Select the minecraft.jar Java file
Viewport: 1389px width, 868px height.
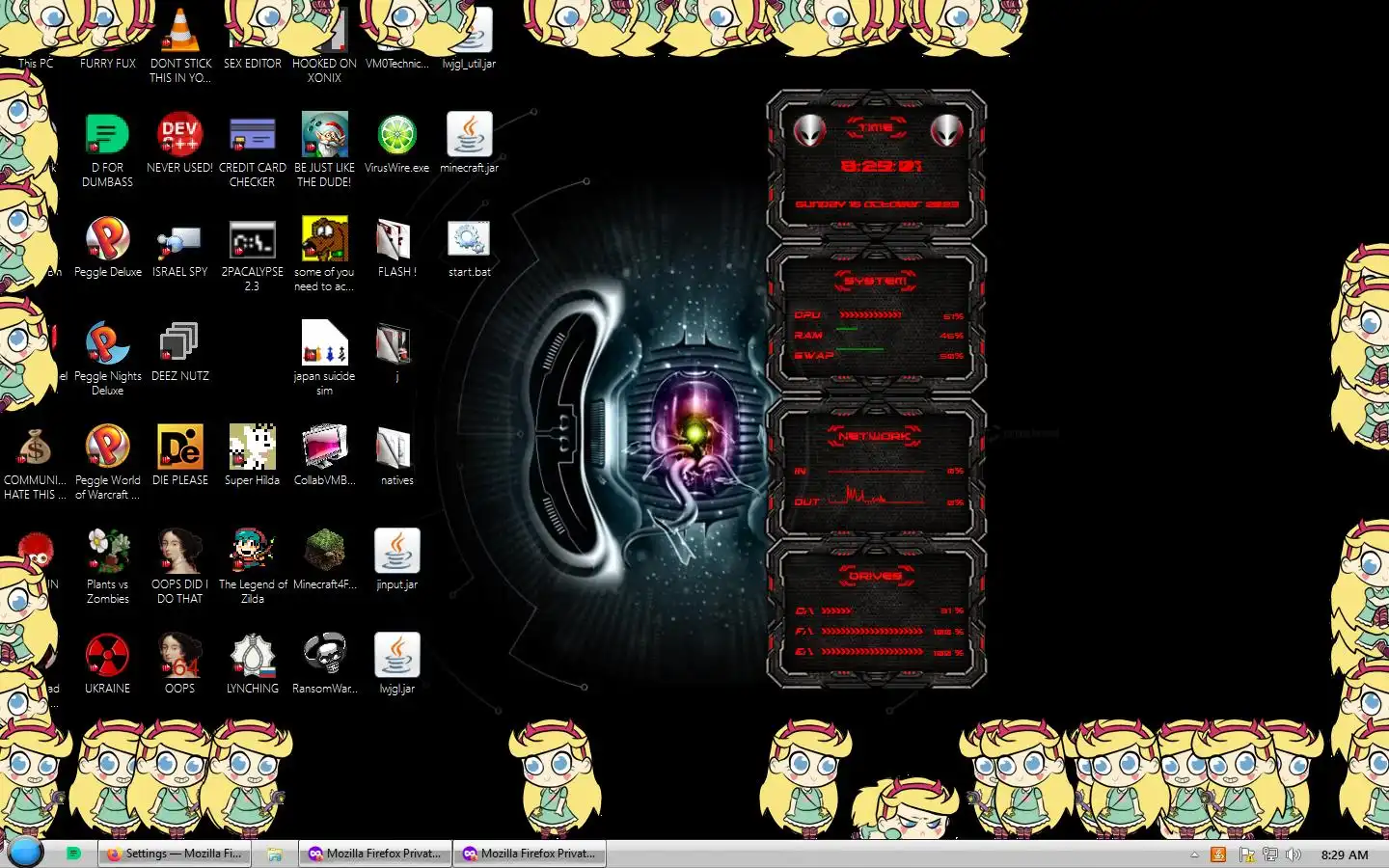point(469,143)
